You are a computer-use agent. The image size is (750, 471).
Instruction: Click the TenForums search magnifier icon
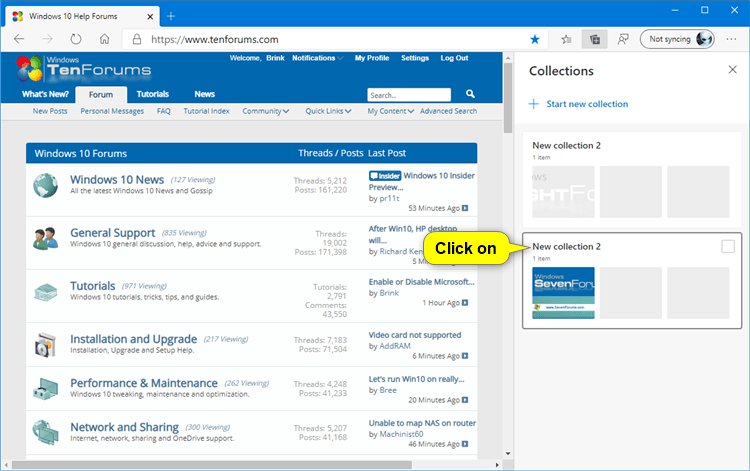pyautogui.click(x=470, y=94)
